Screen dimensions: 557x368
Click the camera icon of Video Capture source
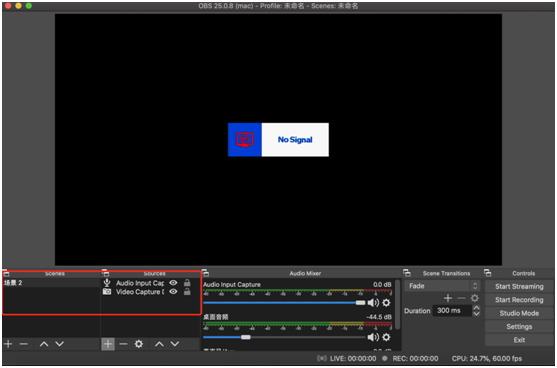(107, 292)
